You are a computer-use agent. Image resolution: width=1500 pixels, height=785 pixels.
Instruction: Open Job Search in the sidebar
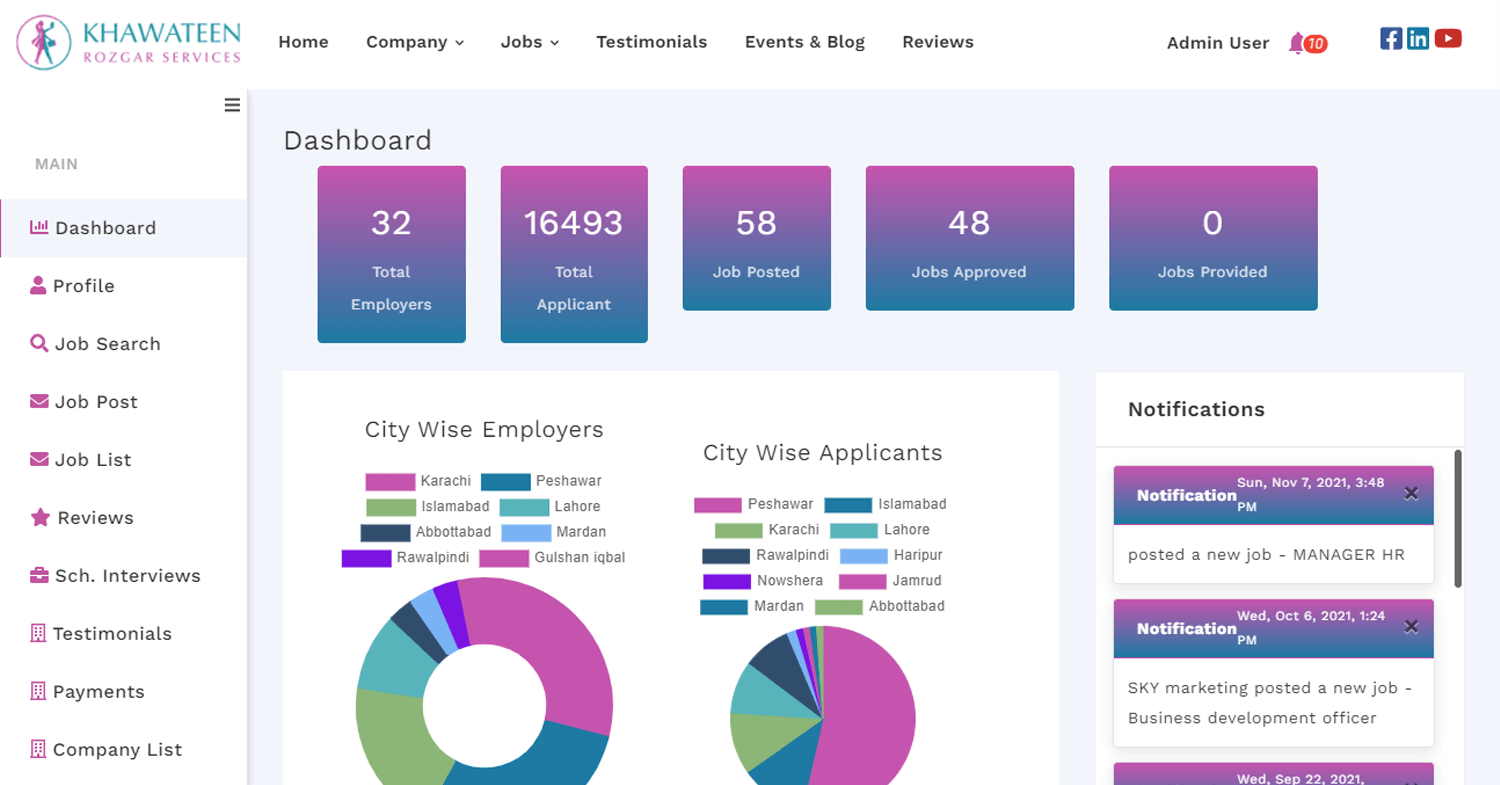(107, 344)
